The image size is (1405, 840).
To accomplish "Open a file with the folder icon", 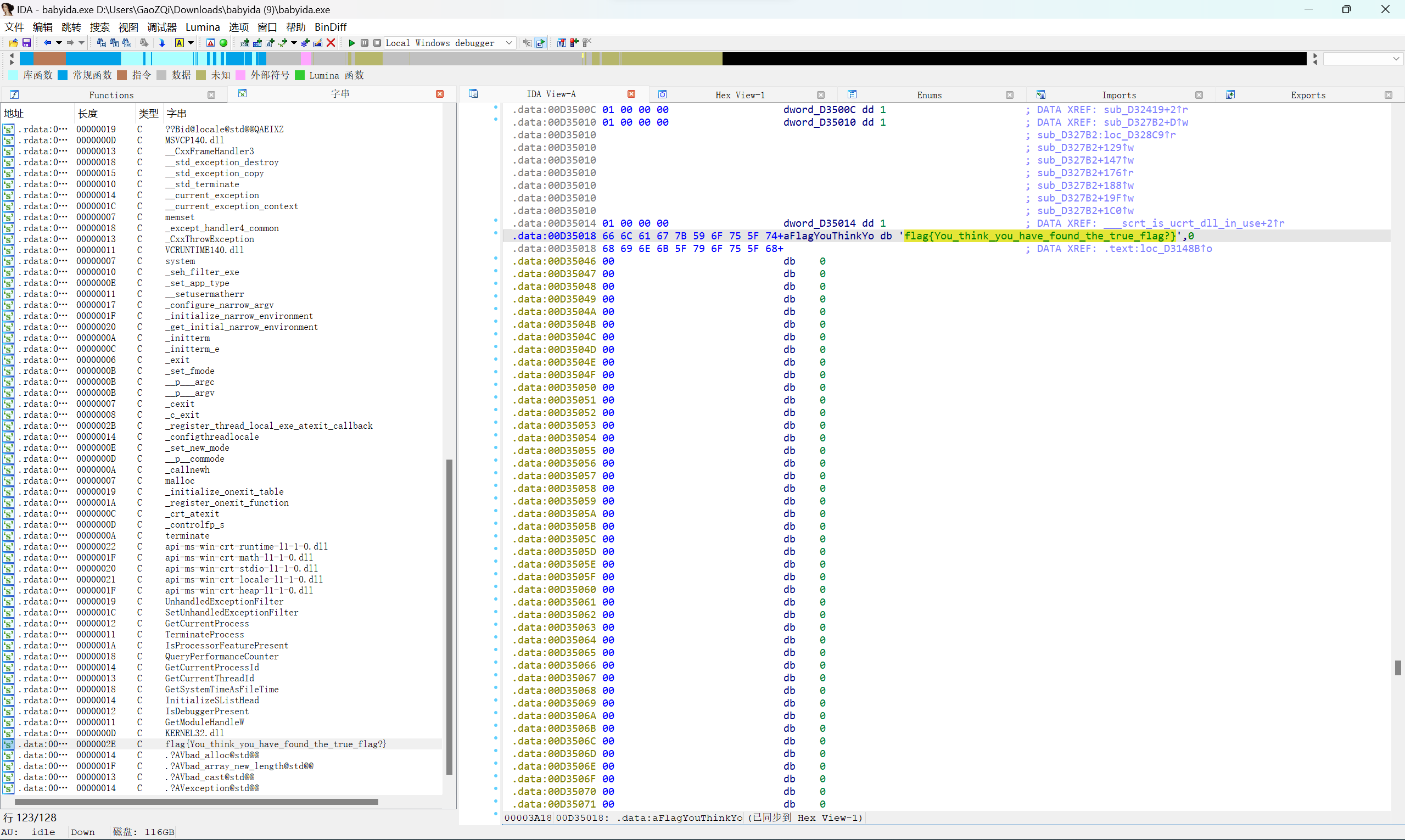I will pyautogui.click(x=13, y=43).
